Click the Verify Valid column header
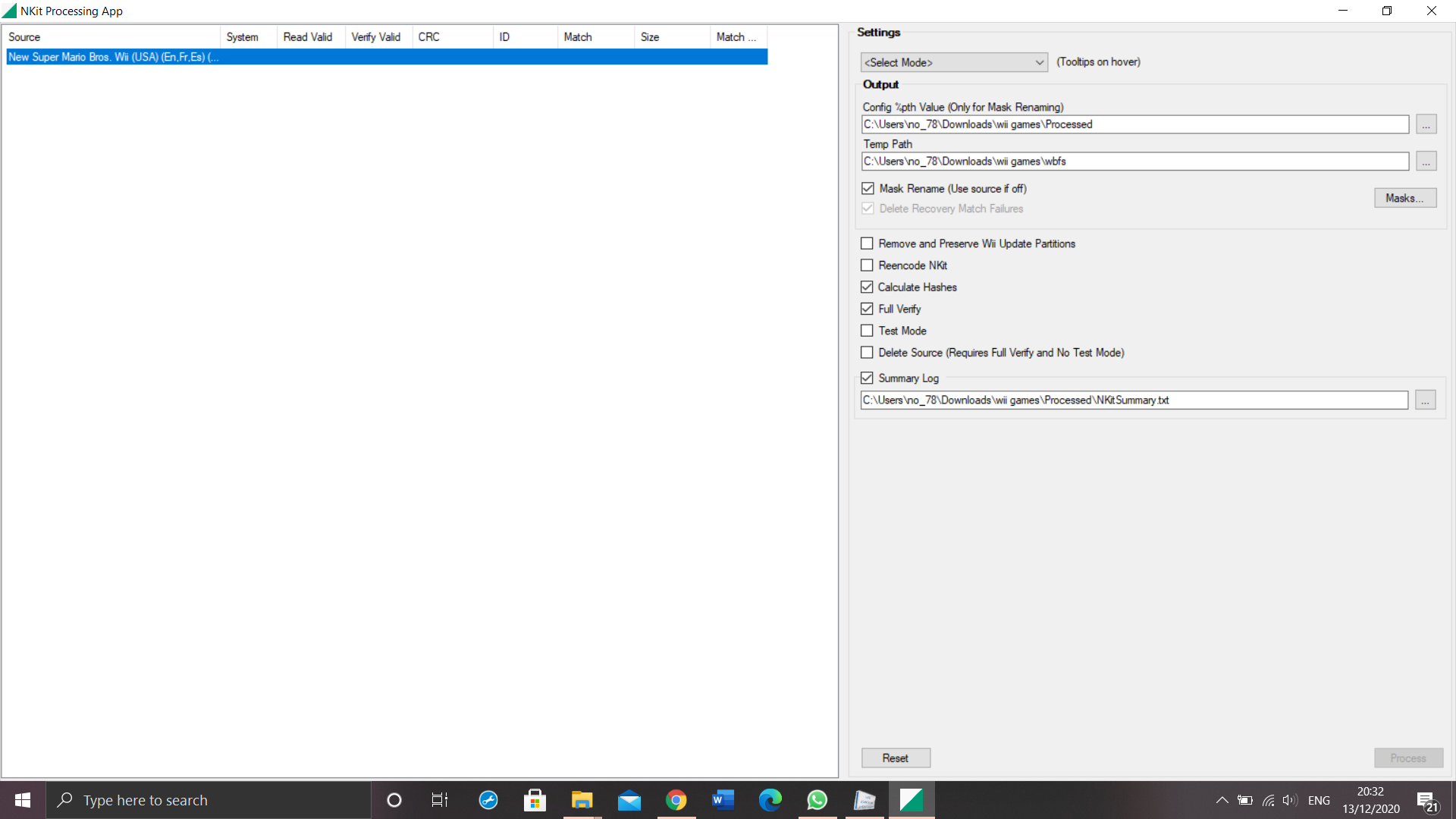 (379, 37)
